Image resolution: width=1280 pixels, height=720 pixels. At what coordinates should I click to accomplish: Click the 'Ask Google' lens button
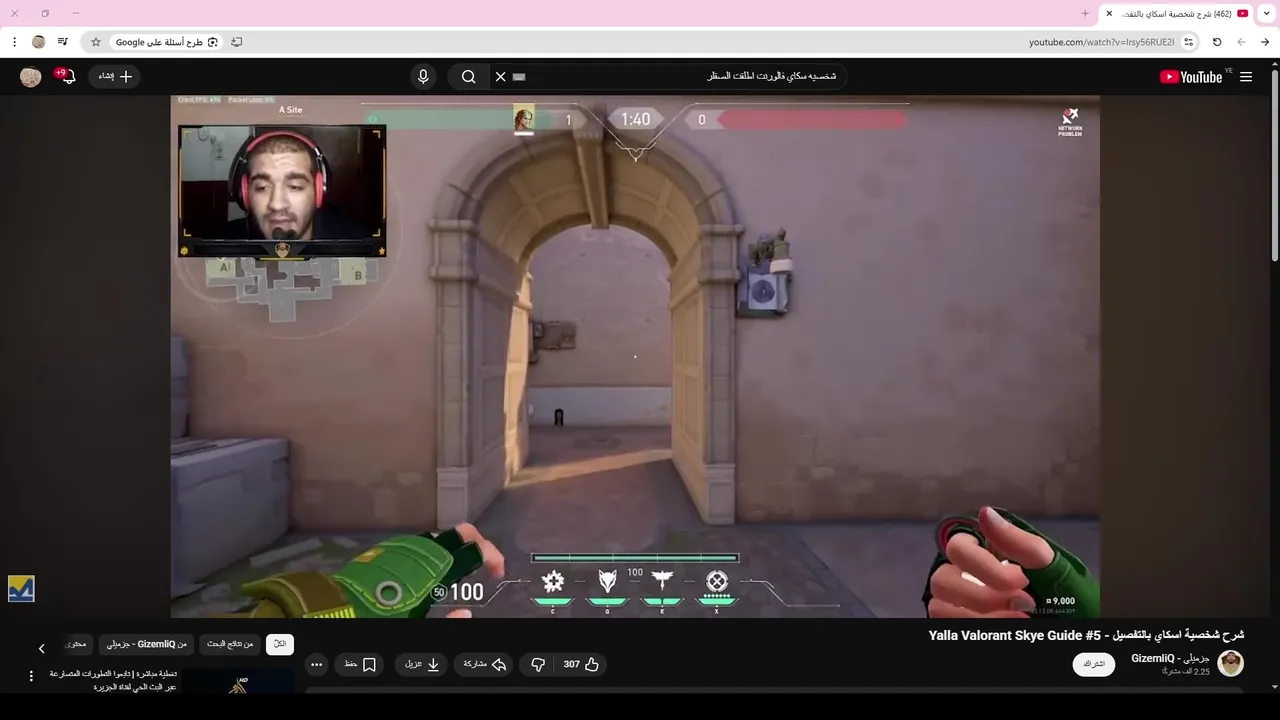click(x=166, y=42)
